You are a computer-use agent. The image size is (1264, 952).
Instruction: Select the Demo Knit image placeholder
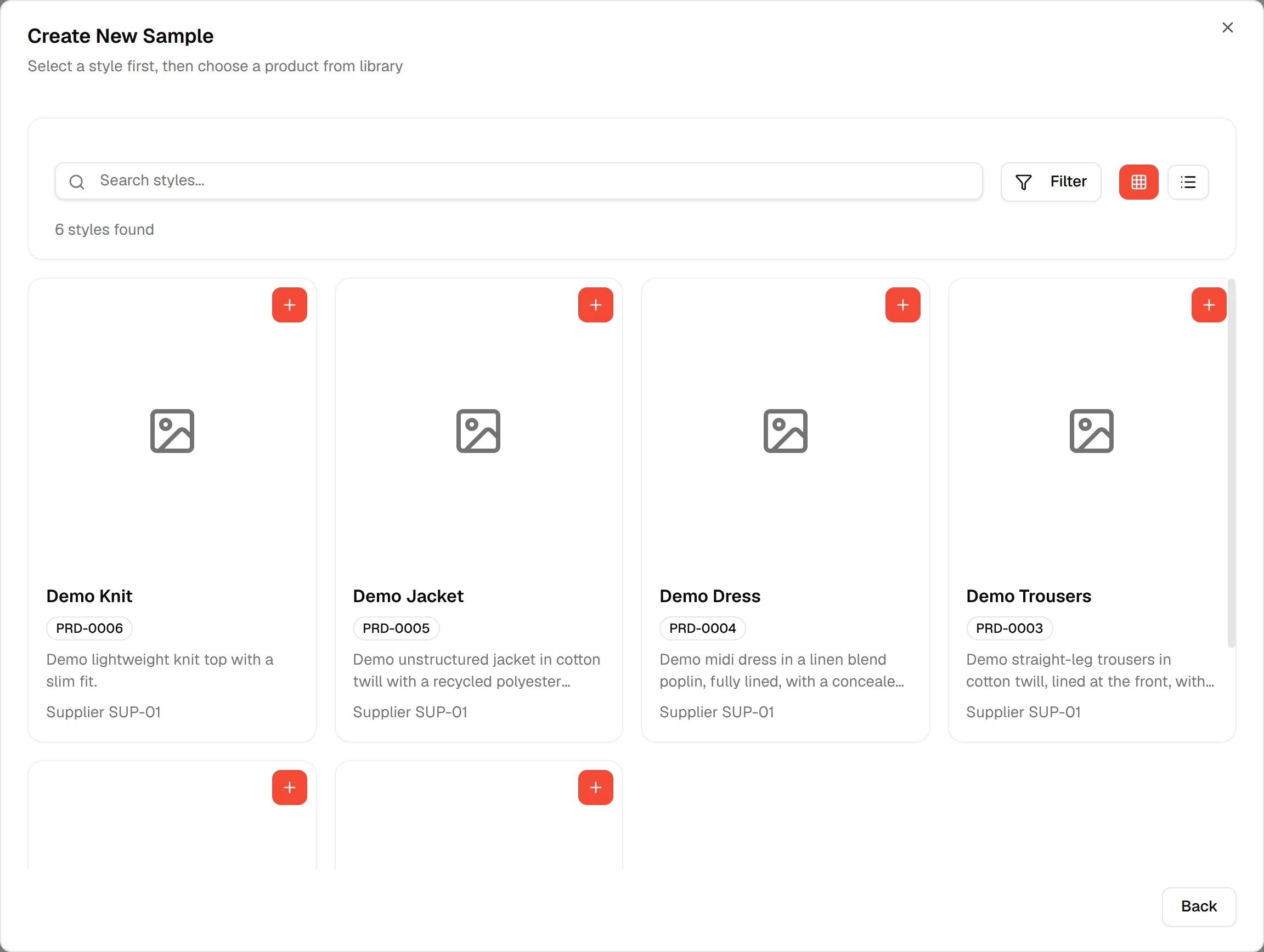[x=172, y=431]
